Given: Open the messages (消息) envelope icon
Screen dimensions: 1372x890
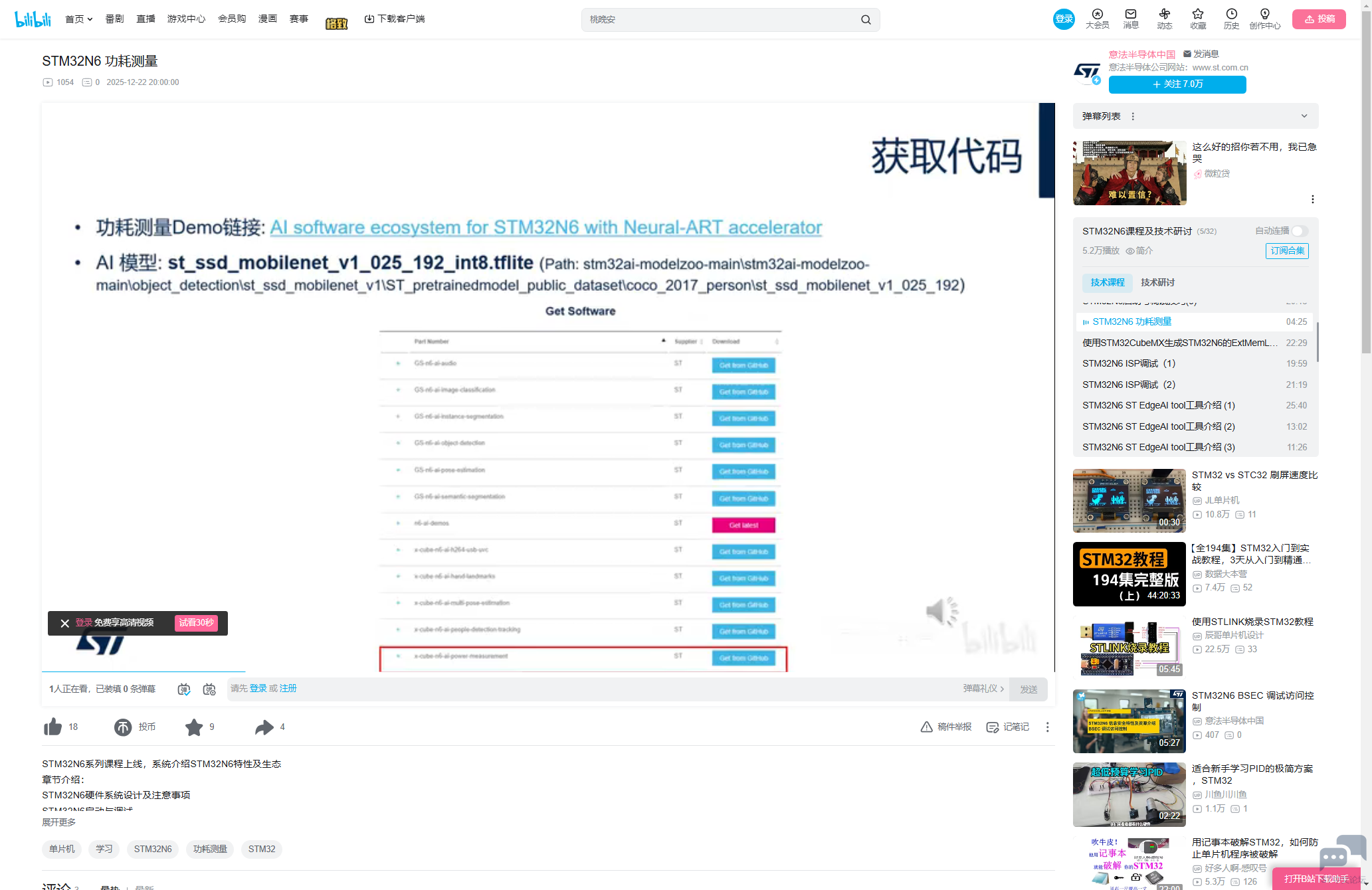Looking at the screenshot, I should (1131, 14).
